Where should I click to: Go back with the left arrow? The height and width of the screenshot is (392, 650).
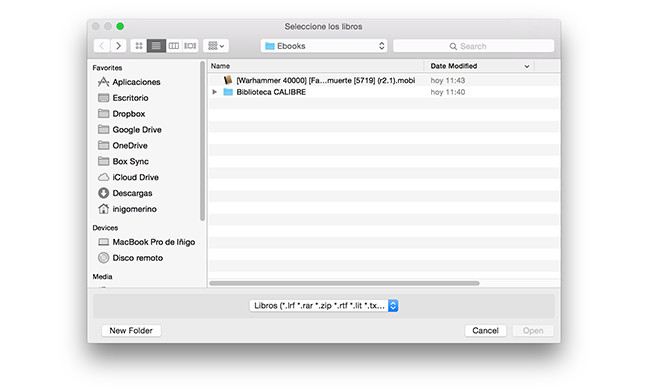(x=102, y=46)
